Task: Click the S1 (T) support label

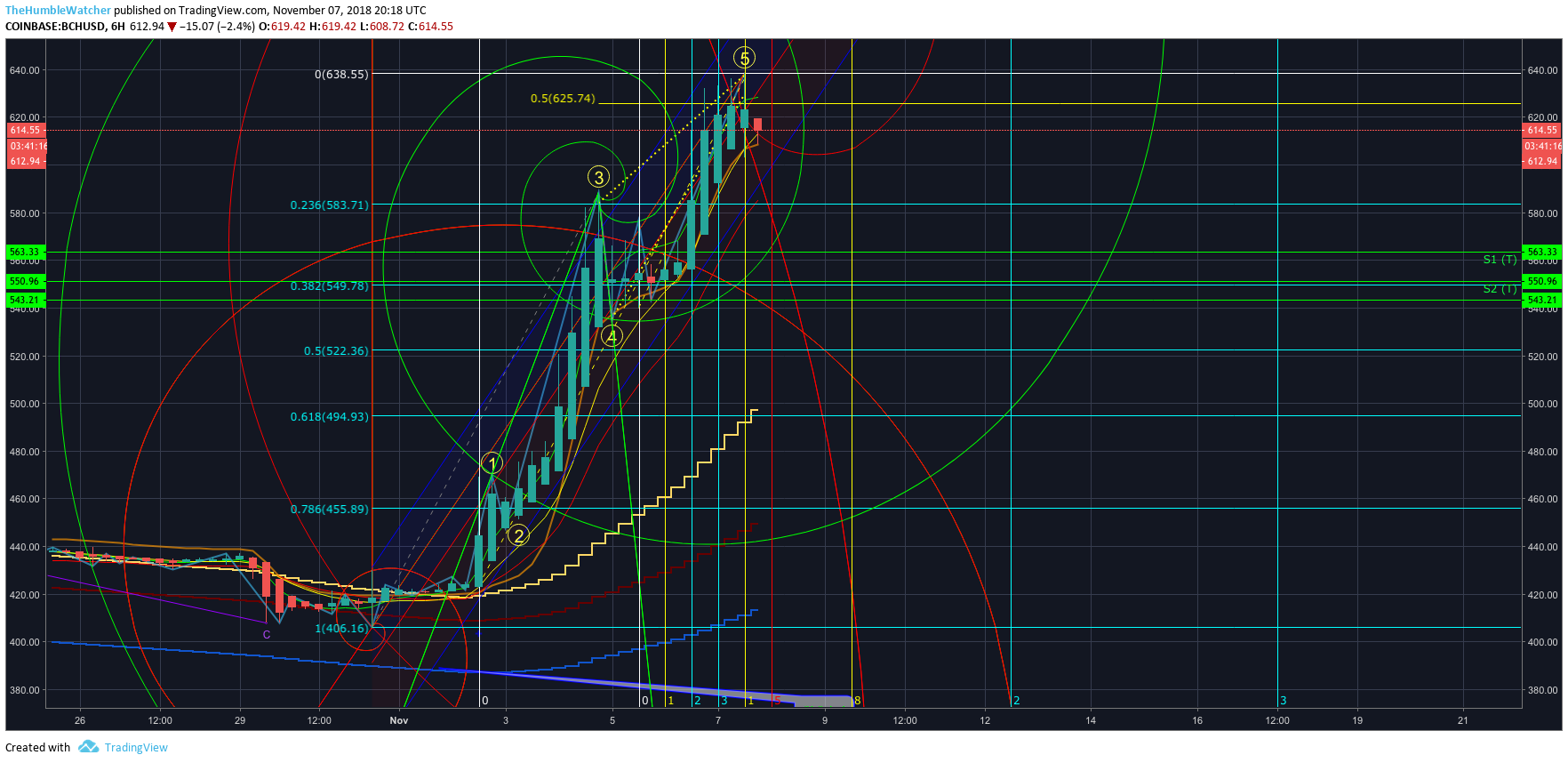Action: [1500, 260]
